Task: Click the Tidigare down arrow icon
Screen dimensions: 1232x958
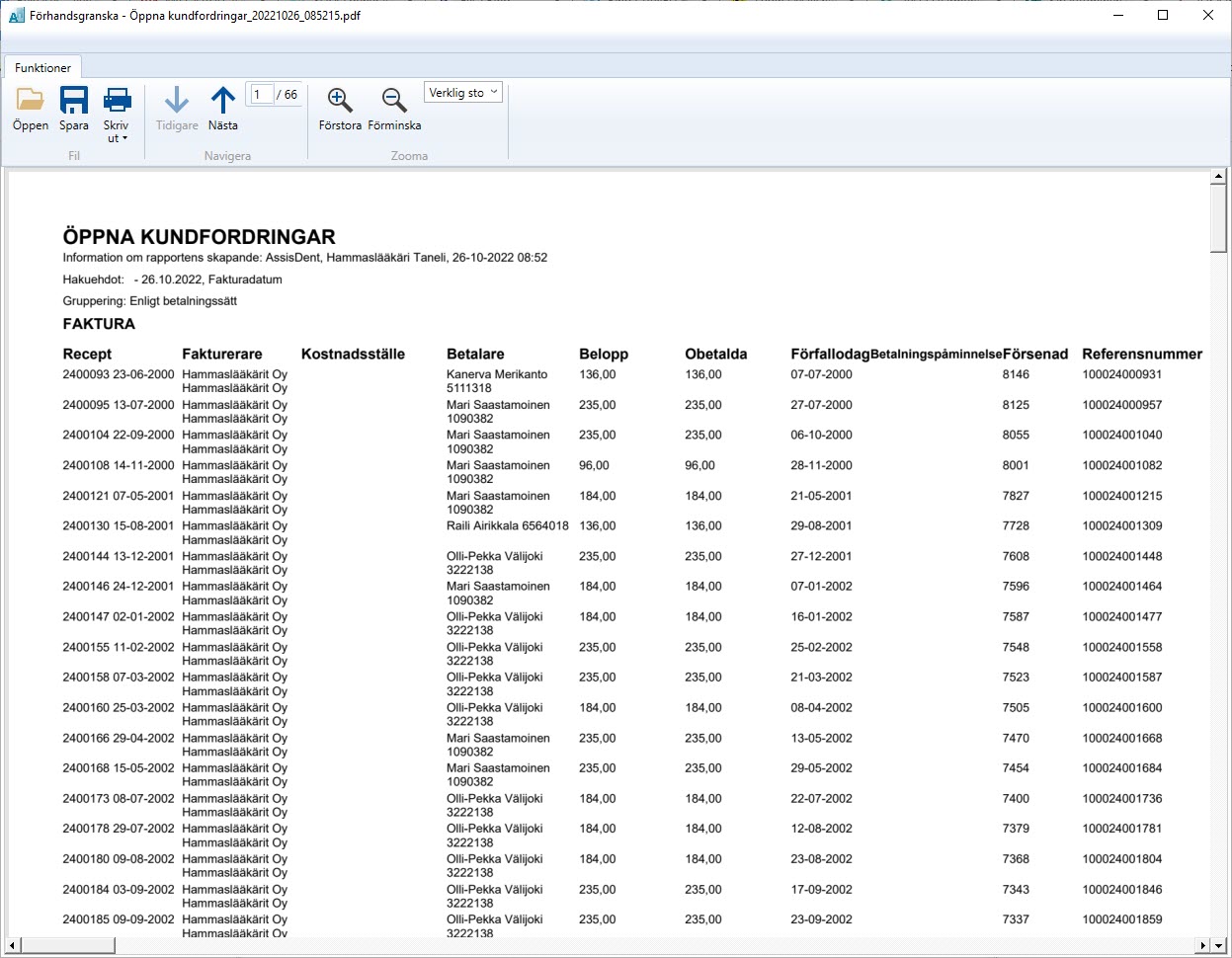Action: (x=177, y=101)
